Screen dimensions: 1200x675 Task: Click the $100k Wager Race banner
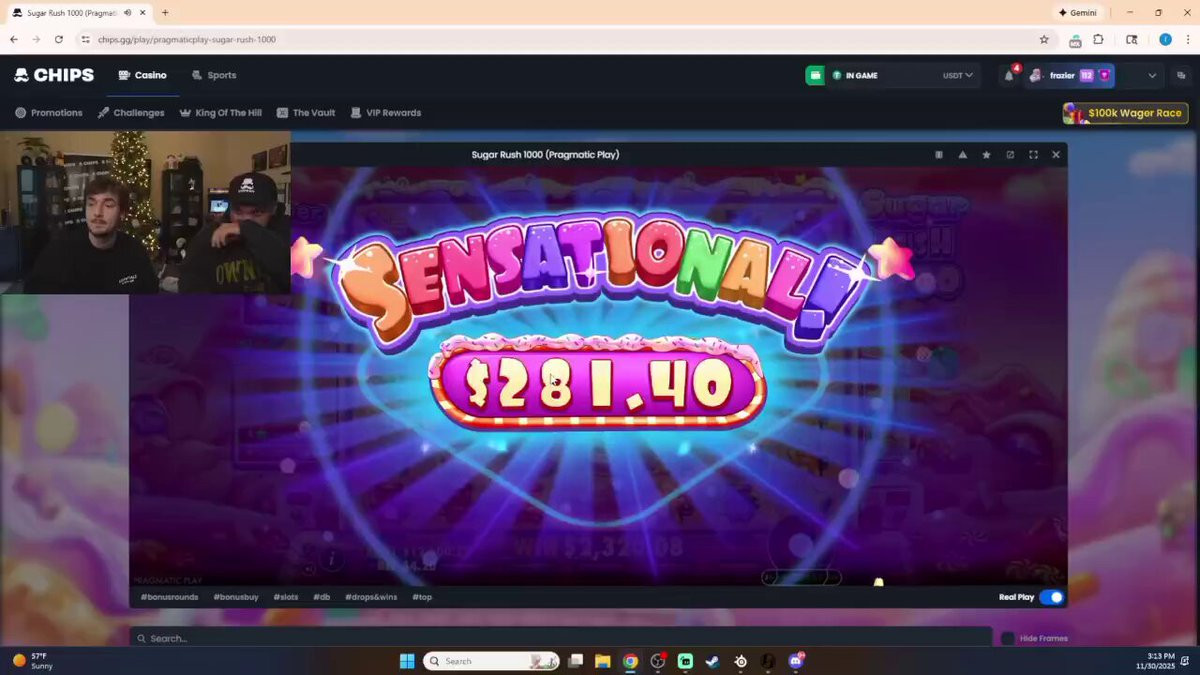[1125, 113]
